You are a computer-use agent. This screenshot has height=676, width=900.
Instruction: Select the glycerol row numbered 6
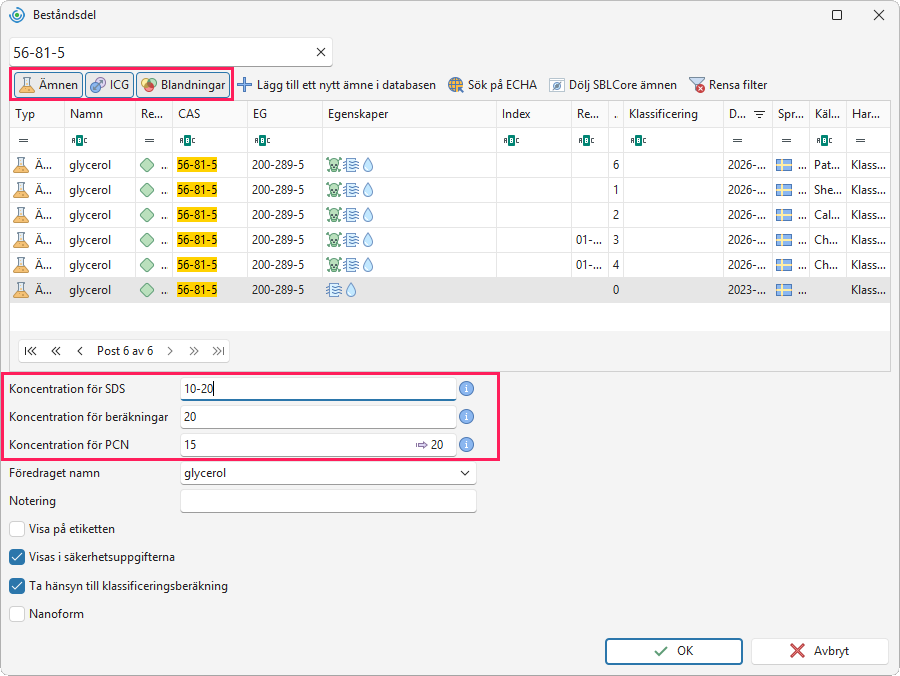pos(450,165)
